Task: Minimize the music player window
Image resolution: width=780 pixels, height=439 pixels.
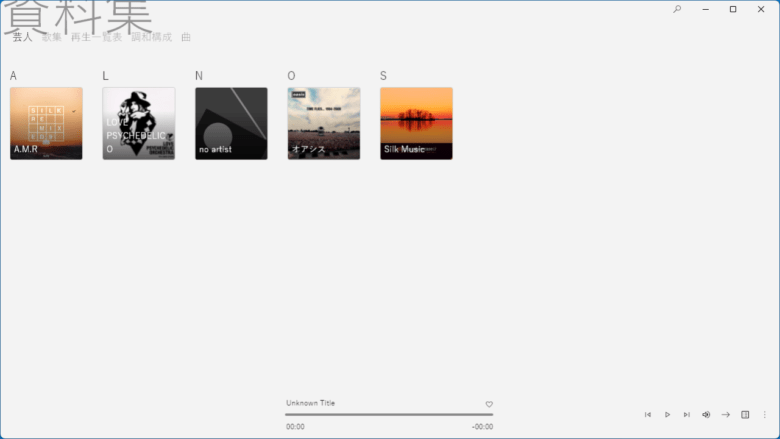Action: pos(705,9)
